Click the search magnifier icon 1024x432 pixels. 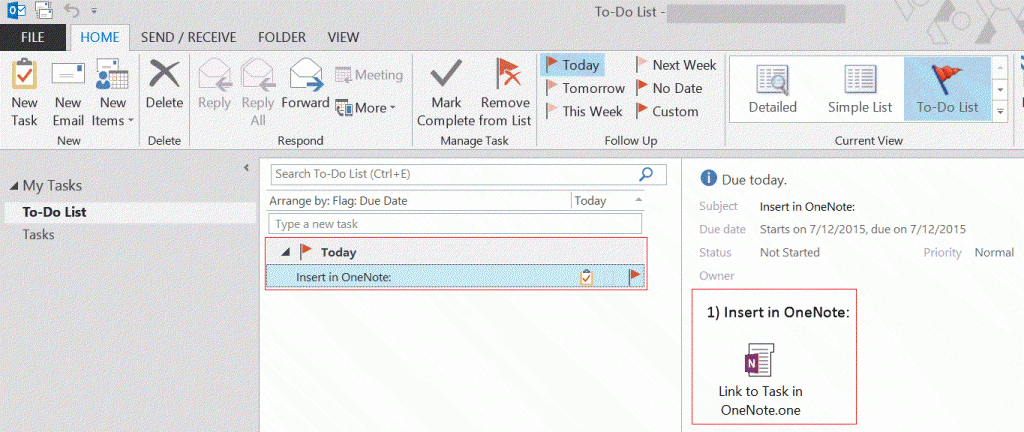[646, 174]
